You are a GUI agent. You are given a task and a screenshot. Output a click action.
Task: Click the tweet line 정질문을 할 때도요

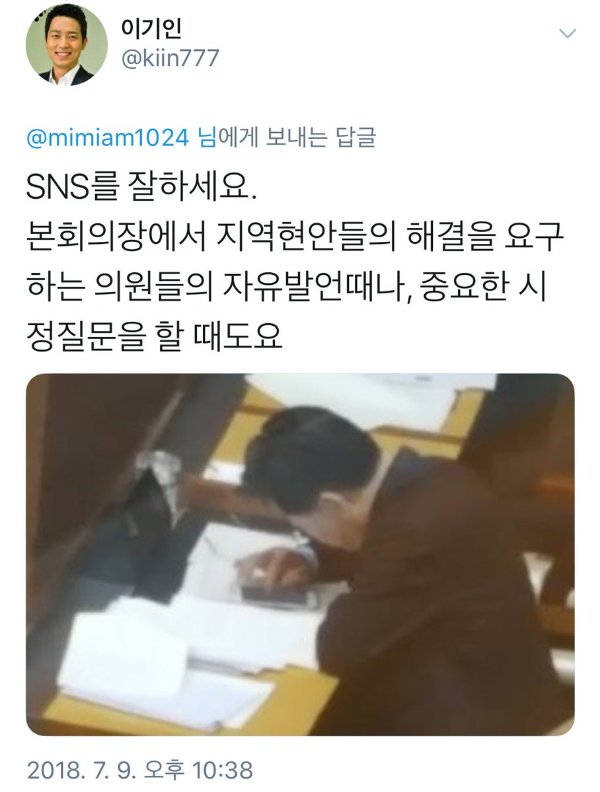tap(154, 336)
